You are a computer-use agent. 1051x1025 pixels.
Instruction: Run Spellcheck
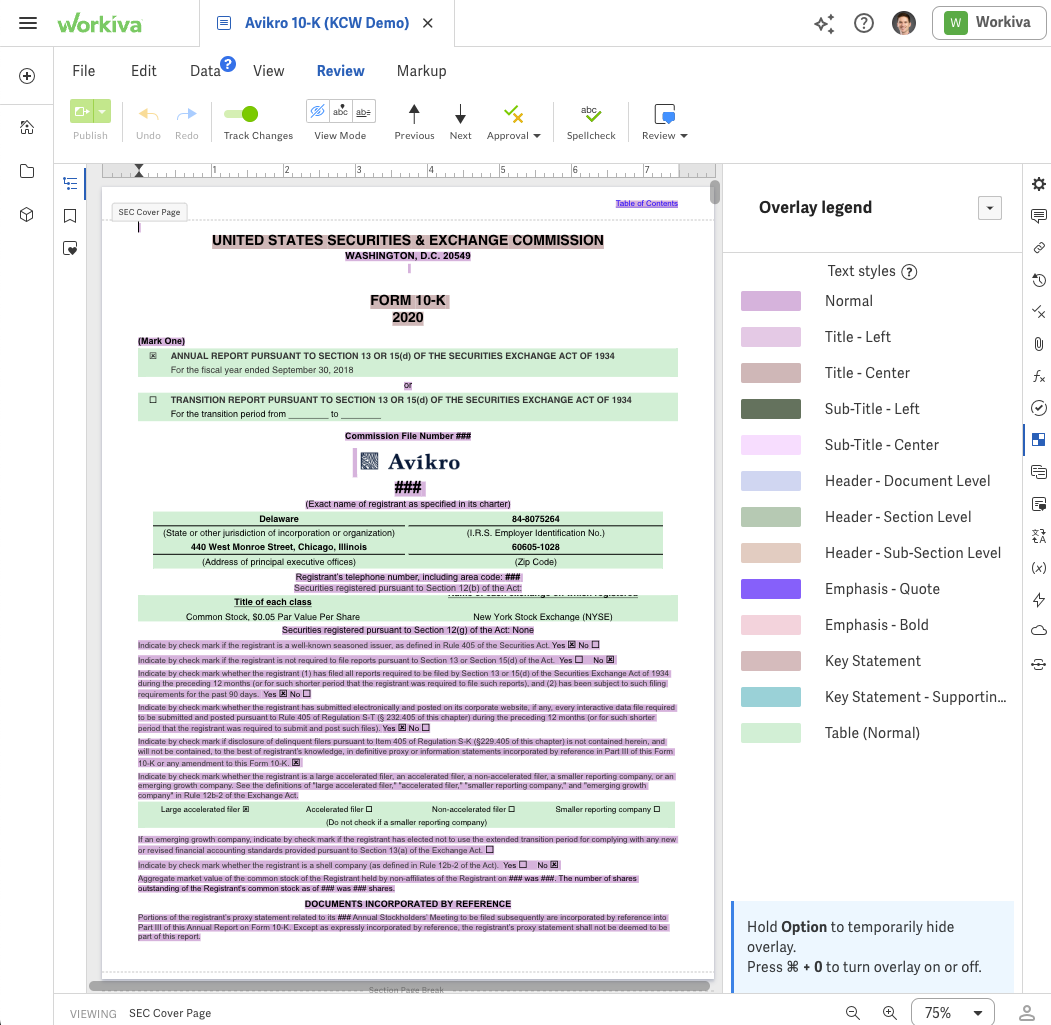click(x=591, y=122)
